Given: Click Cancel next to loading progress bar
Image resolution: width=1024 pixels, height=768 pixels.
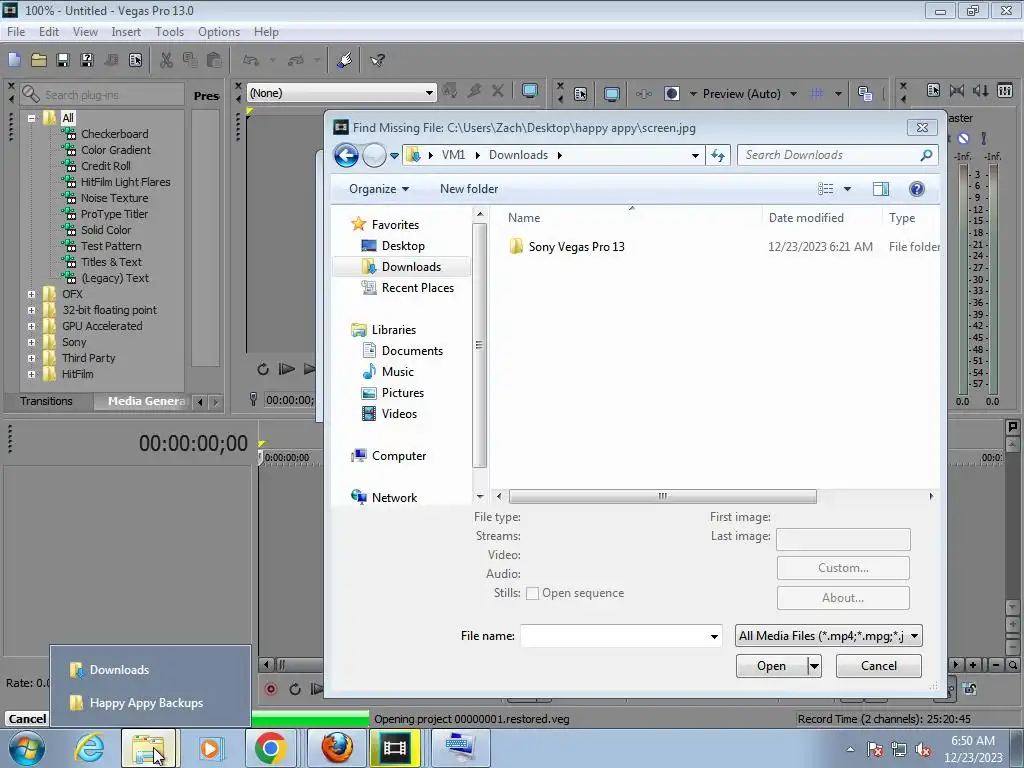Looking at the screenshot, I should [x=27, y=719].
